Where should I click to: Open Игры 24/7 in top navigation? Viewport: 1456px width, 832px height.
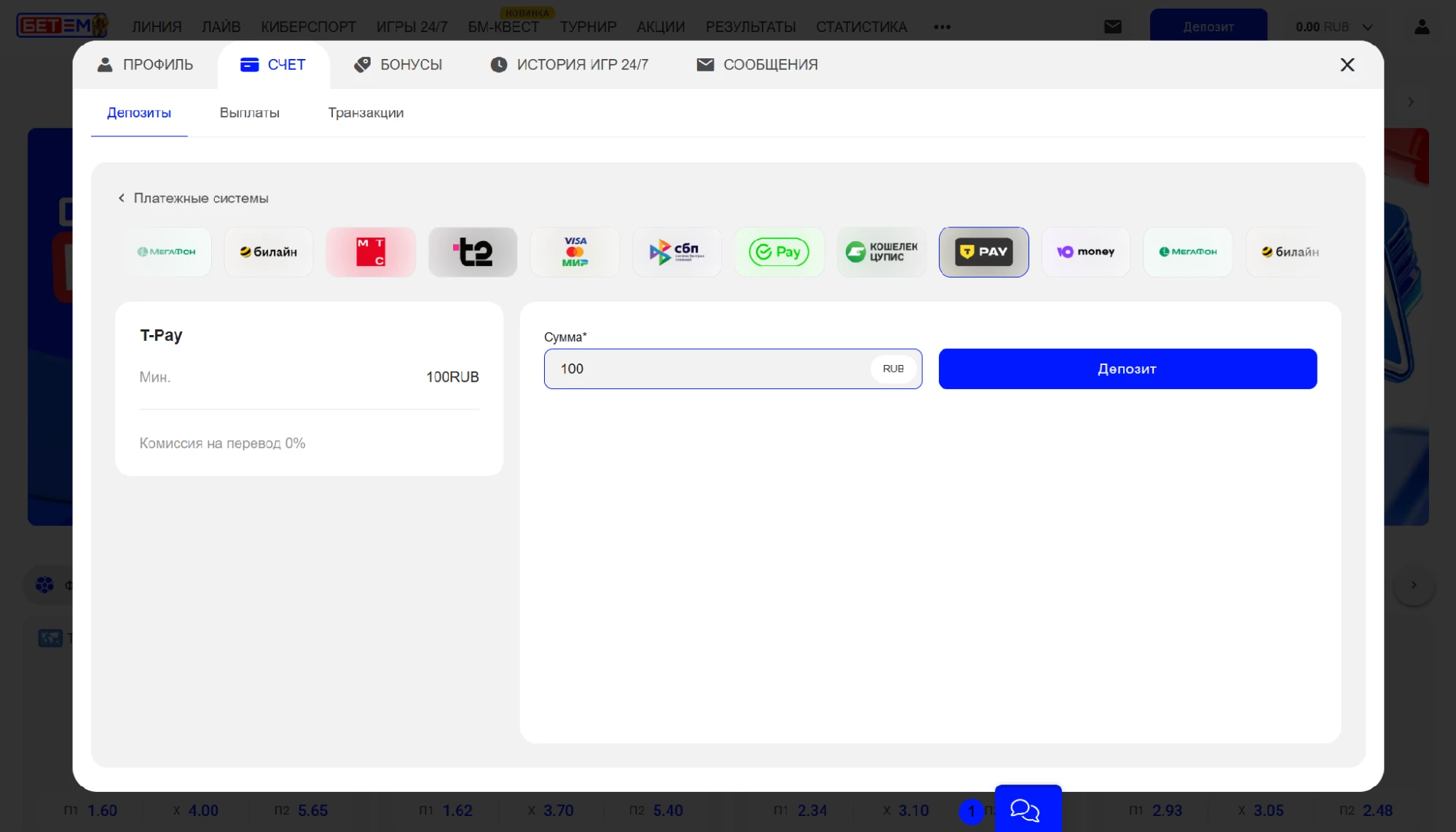[412, 27]
